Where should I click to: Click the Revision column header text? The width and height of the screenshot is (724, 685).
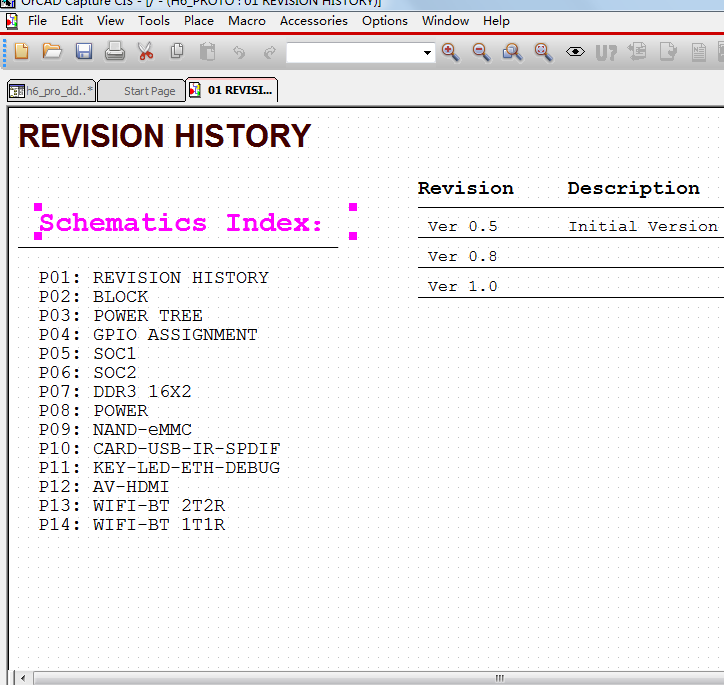[466, 188]
